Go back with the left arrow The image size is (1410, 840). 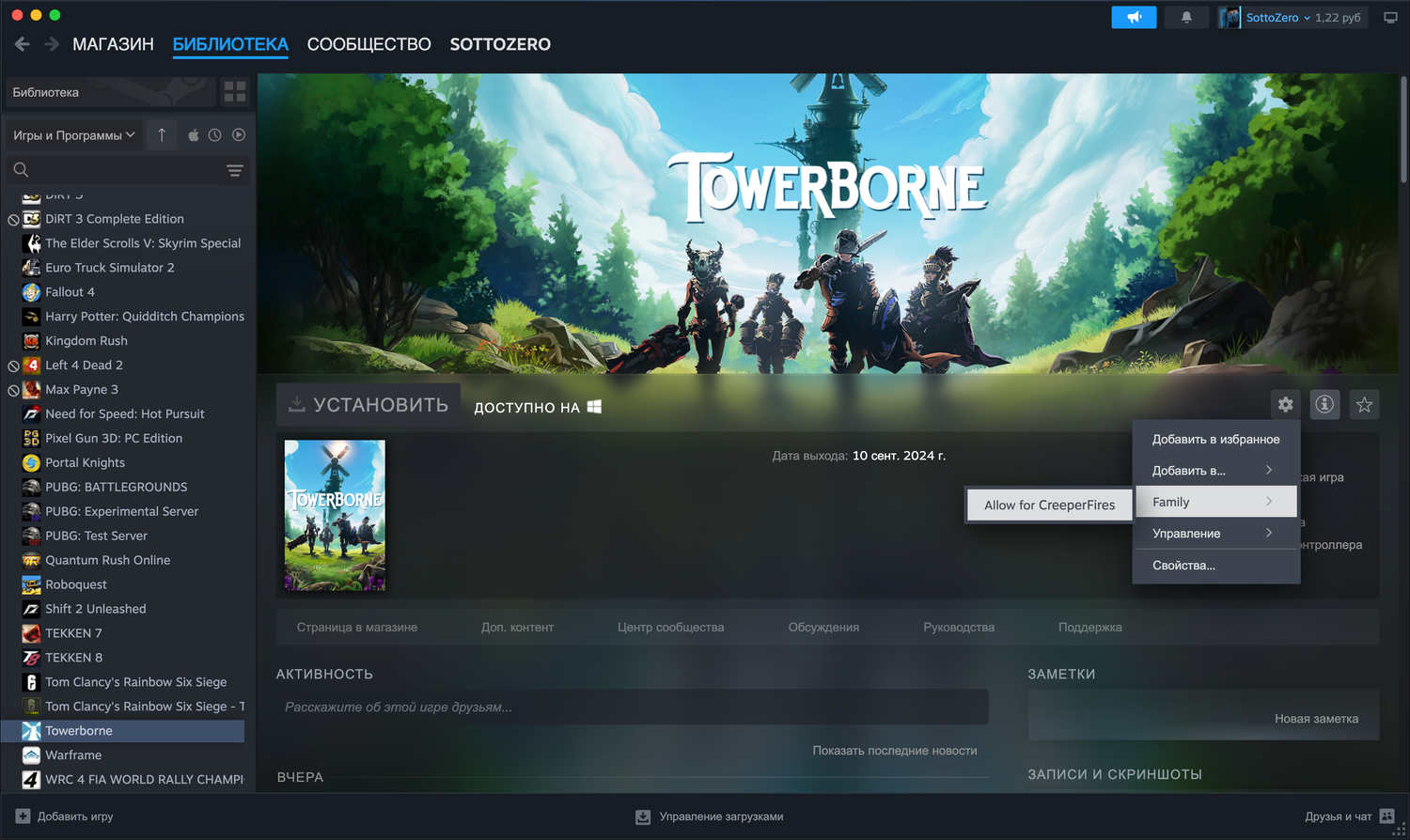pos(23,44)
